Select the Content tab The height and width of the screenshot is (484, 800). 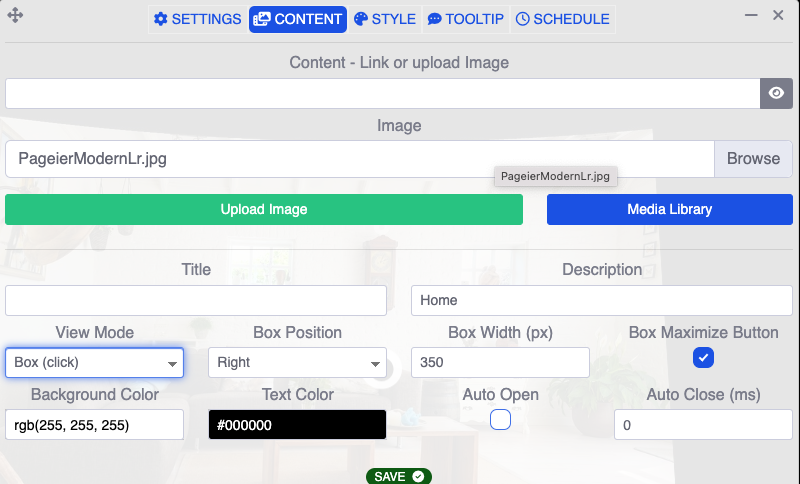[297, 19]
